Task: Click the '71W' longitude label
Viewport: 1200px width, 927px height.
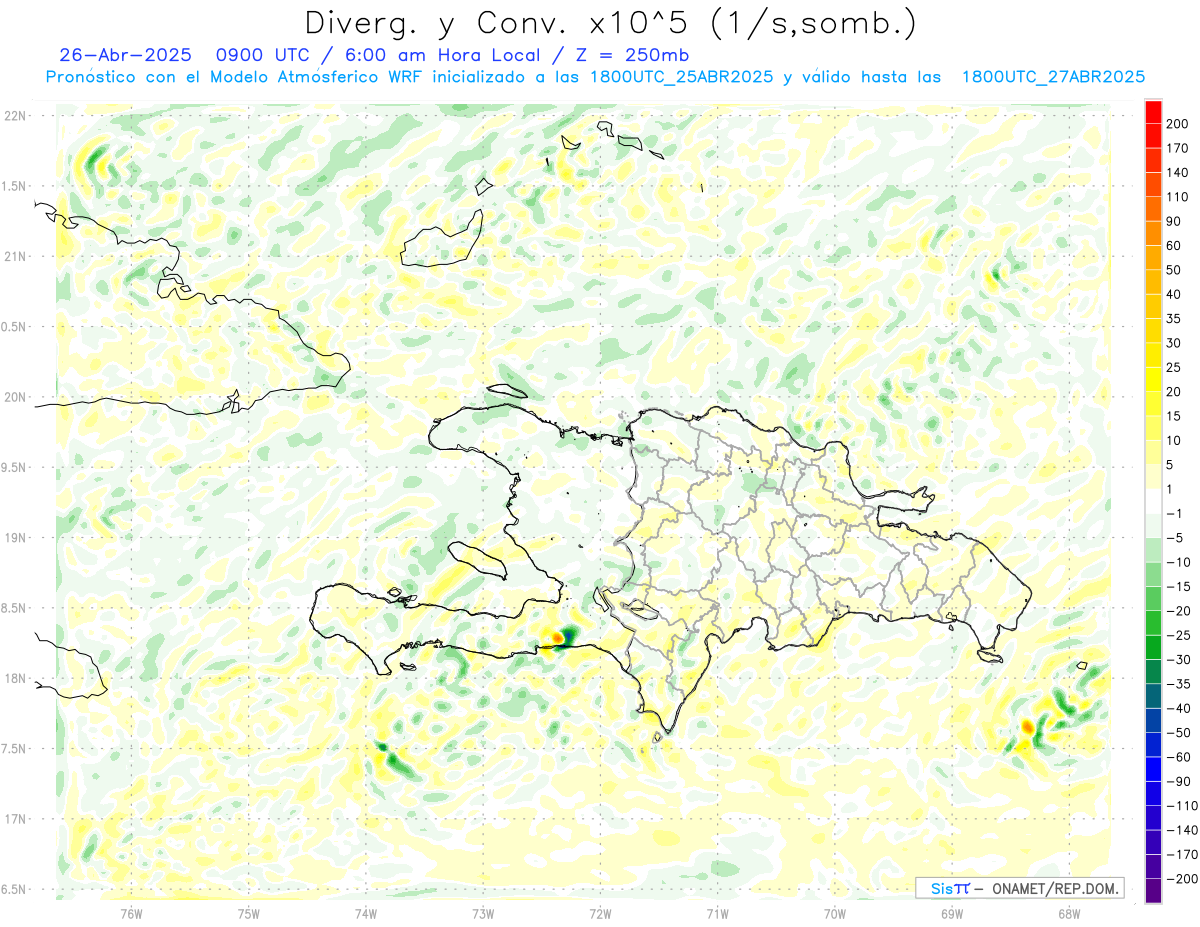Action: [717, 913]
